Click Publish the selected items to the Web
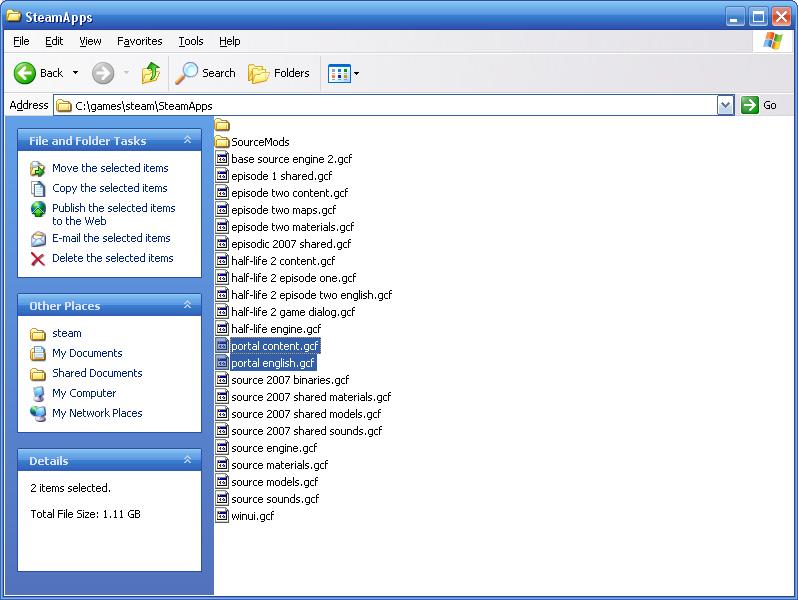The height and width of the screenshot is (600, 798). [113, 214]
